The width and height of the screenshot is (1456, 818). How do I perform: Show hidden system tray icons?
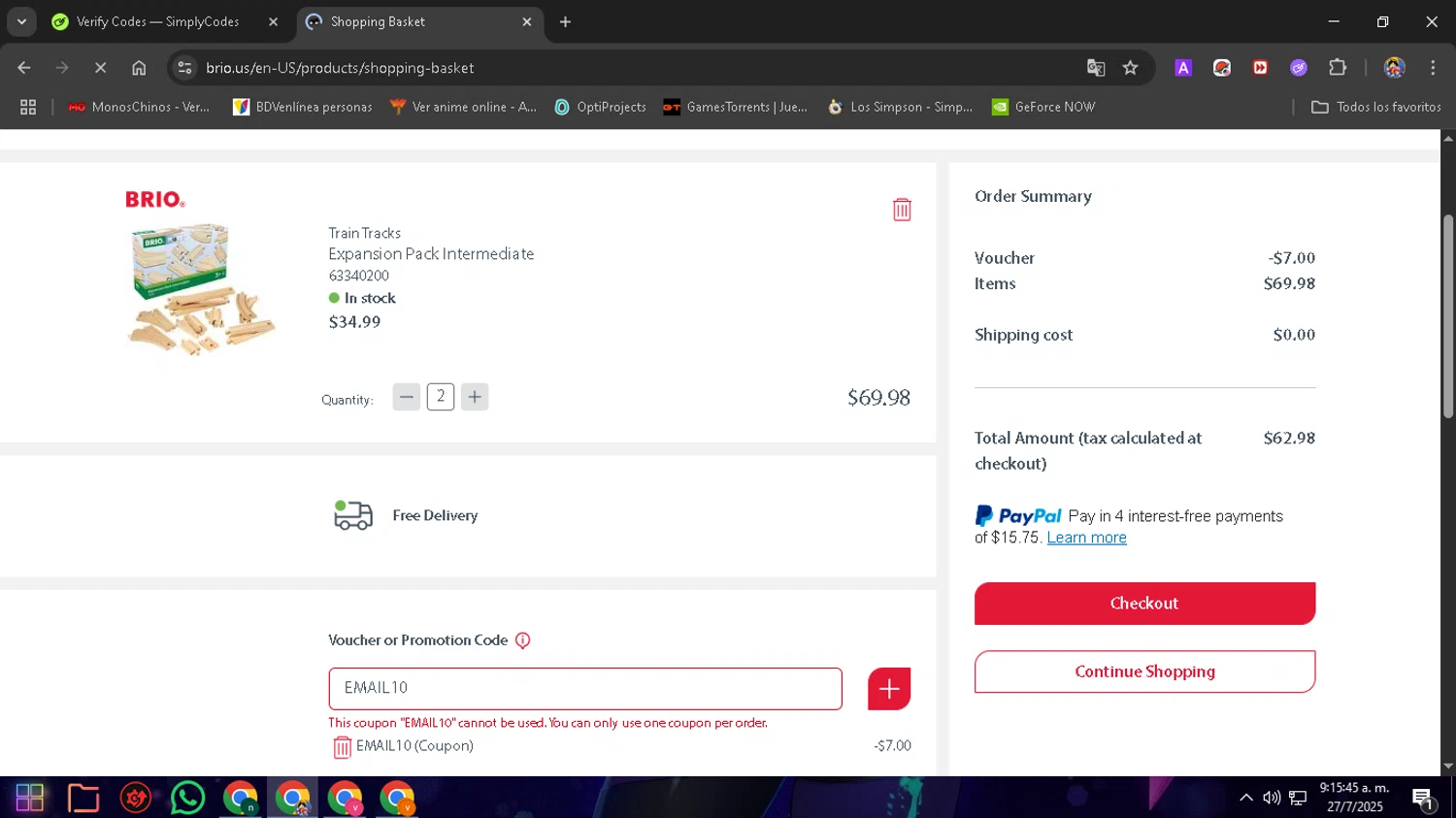point(1246,798)
